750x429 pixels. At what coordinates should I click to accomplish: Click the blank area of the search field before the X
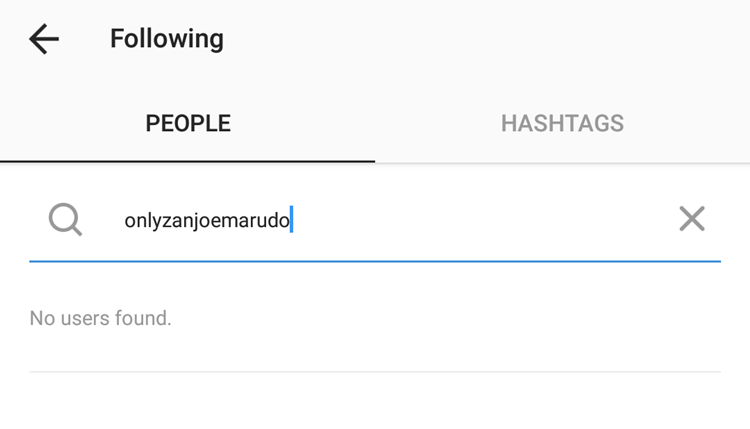483,220
